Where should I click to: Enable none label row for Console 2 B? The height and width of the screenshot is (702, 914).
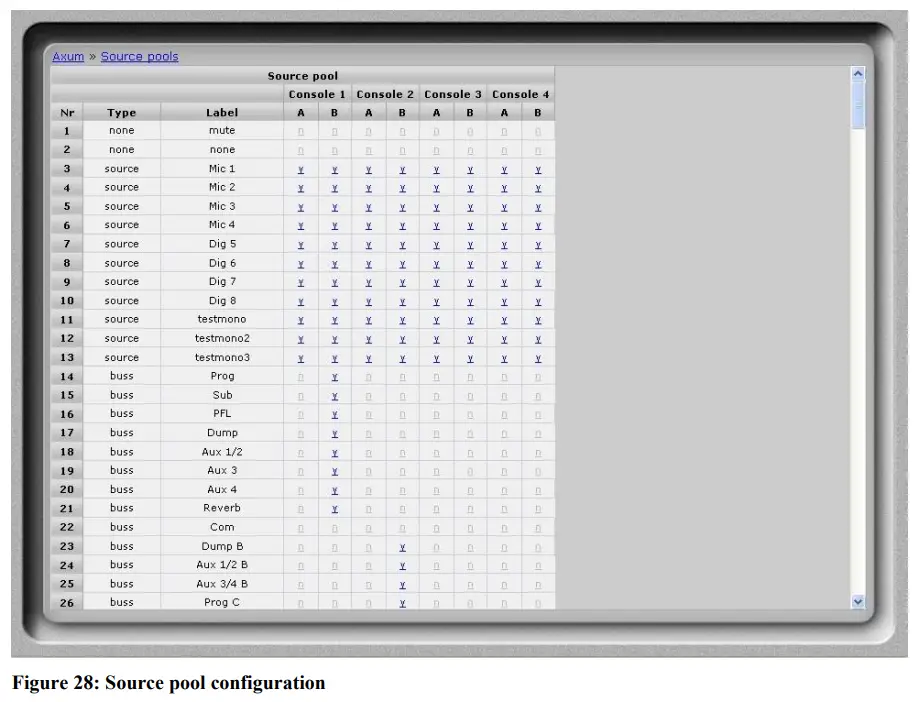[x=402, y=151]
